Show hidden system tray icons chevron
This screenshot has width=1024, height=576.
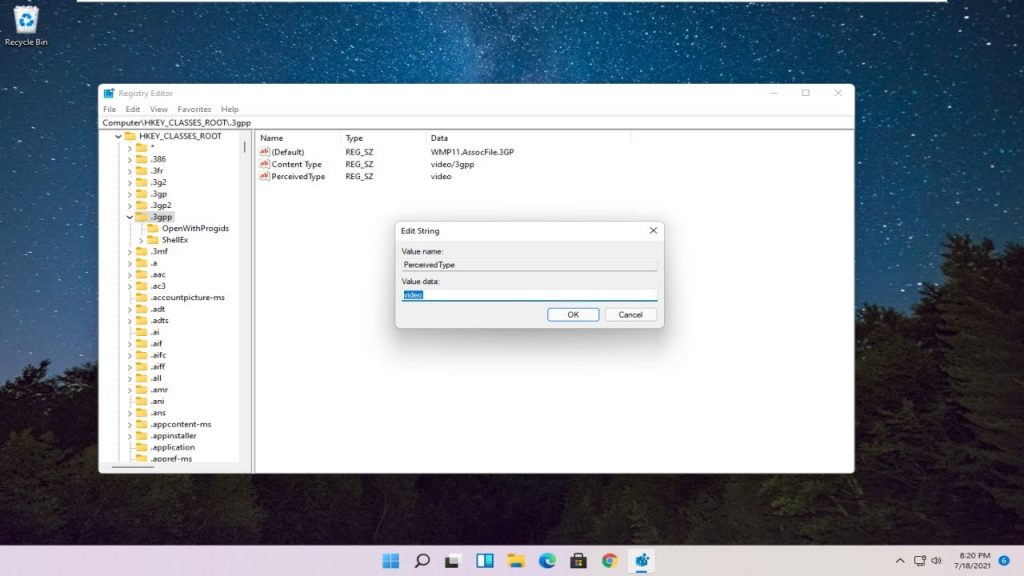[900, 561]
